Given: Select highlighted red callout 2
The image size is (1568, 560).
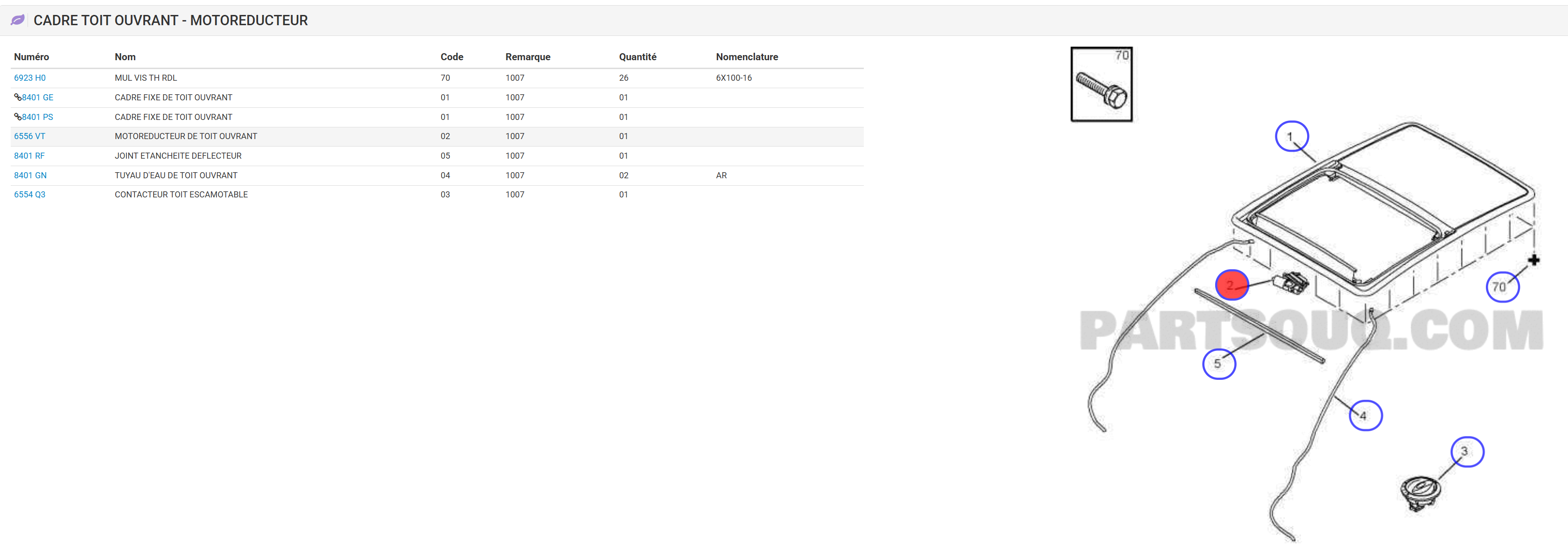Looking at the screenshot, I should pos(1232,286).
